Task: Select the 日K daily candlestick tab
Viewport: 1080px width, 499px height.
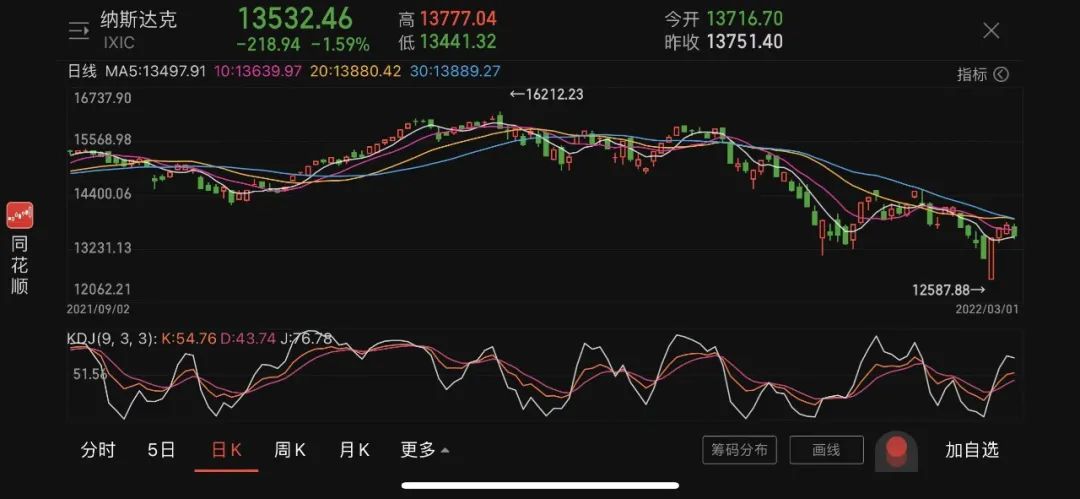Action: pyautogui.click(x=227, y=450)
